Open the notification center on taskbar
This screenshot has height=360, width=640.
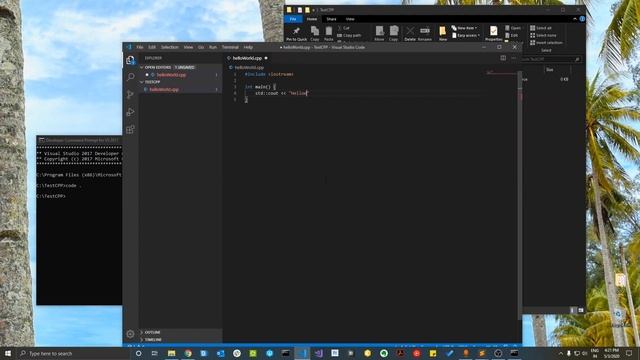[629, 353]
